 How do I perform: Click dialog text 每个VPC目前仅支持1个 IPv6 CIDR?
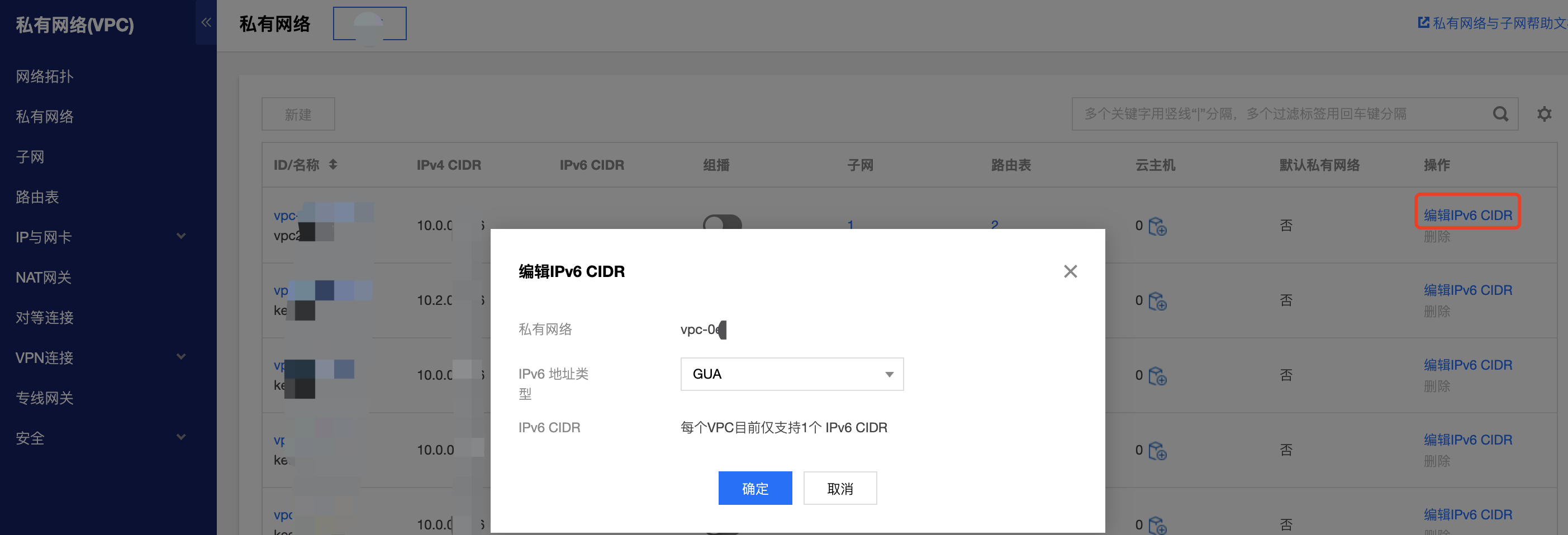[x=783, y=427]
